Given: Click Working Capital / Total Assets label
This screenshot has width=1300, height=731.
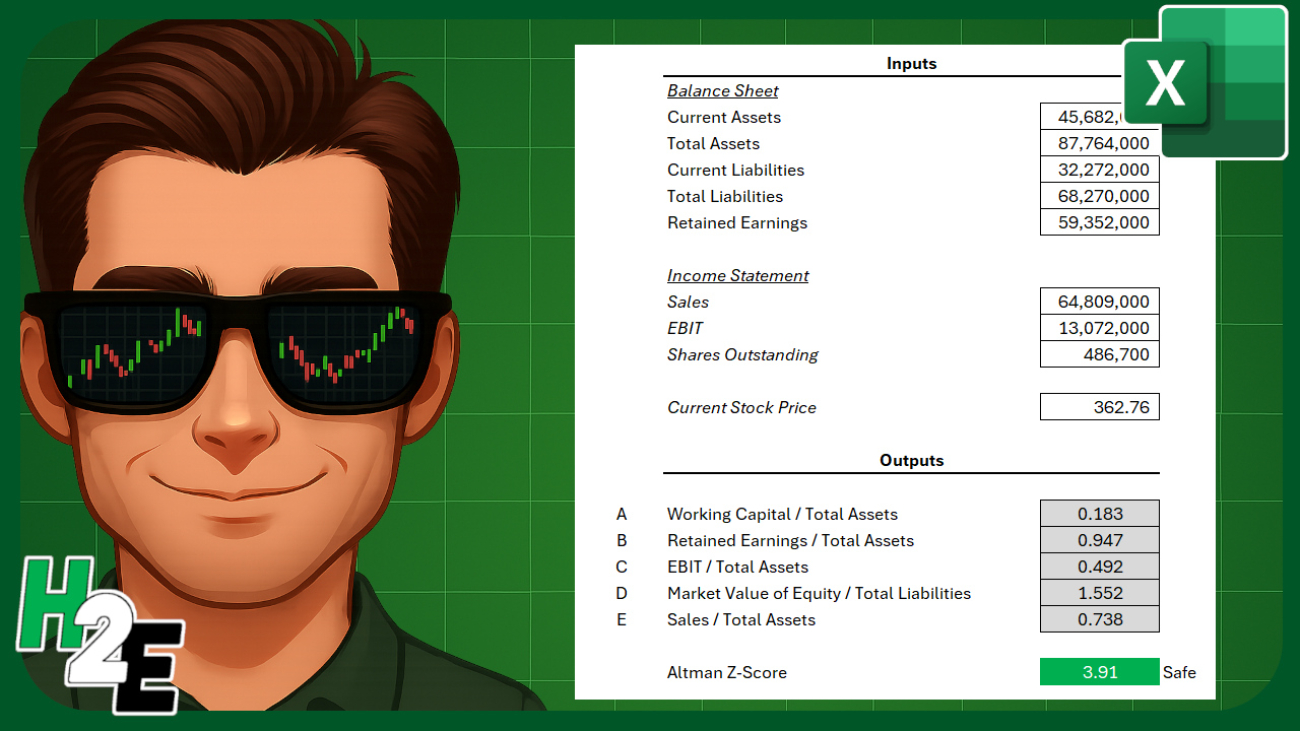Looking at the screenshot, I should click(782, 514).
